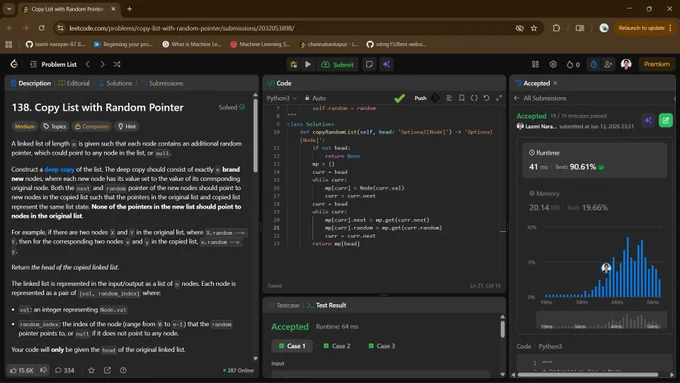
Task: Click the AI analyze sparkle in Accepted panel
Action: point(648,120)
